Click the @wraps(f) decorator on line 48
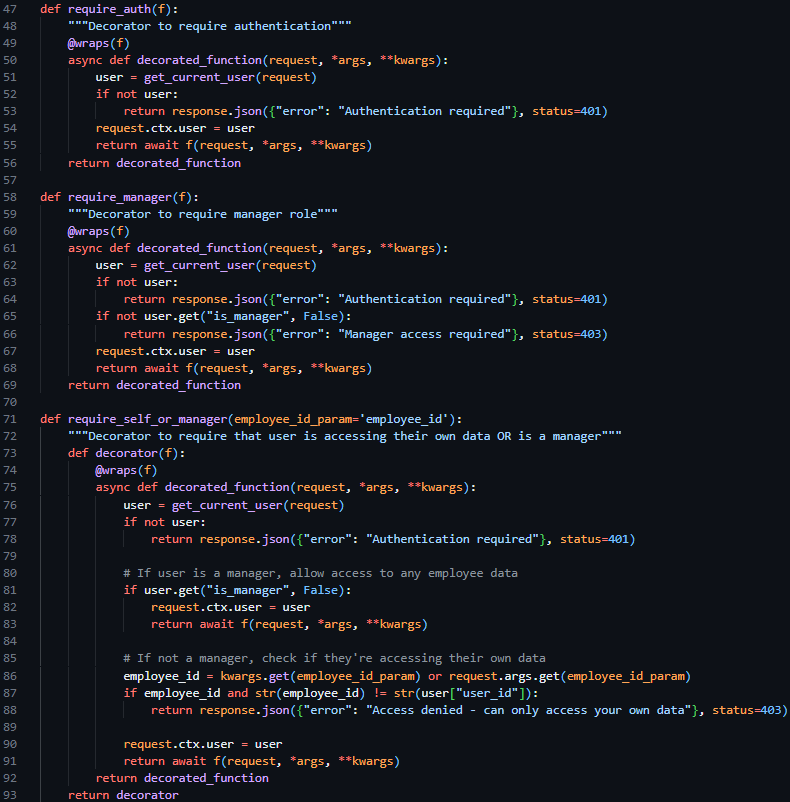Viewport: 790px width, 802px height. (98, 43)
